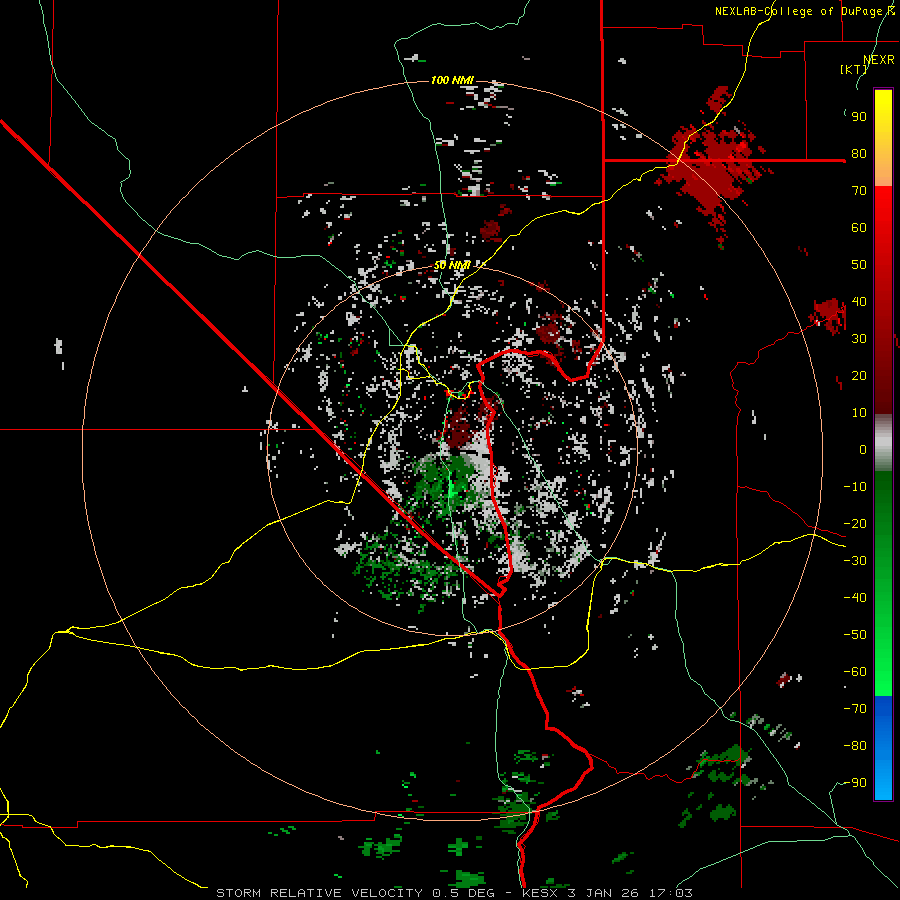Click the STORM RELATIVE VELOCITY caption text
Viewport: 900px width, 900px height.
(319, 893)
